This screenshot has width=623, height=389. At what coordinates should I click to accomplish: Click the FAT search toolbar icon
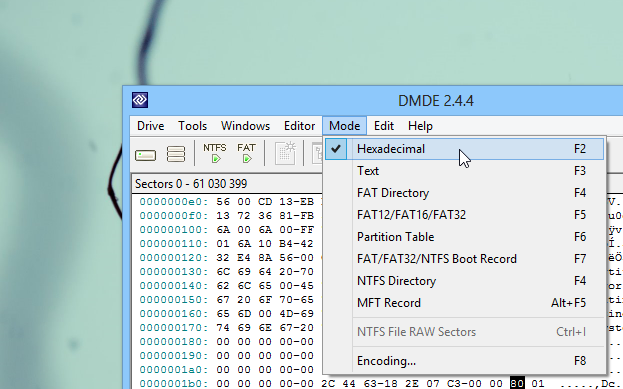click(x=246, y=153)
